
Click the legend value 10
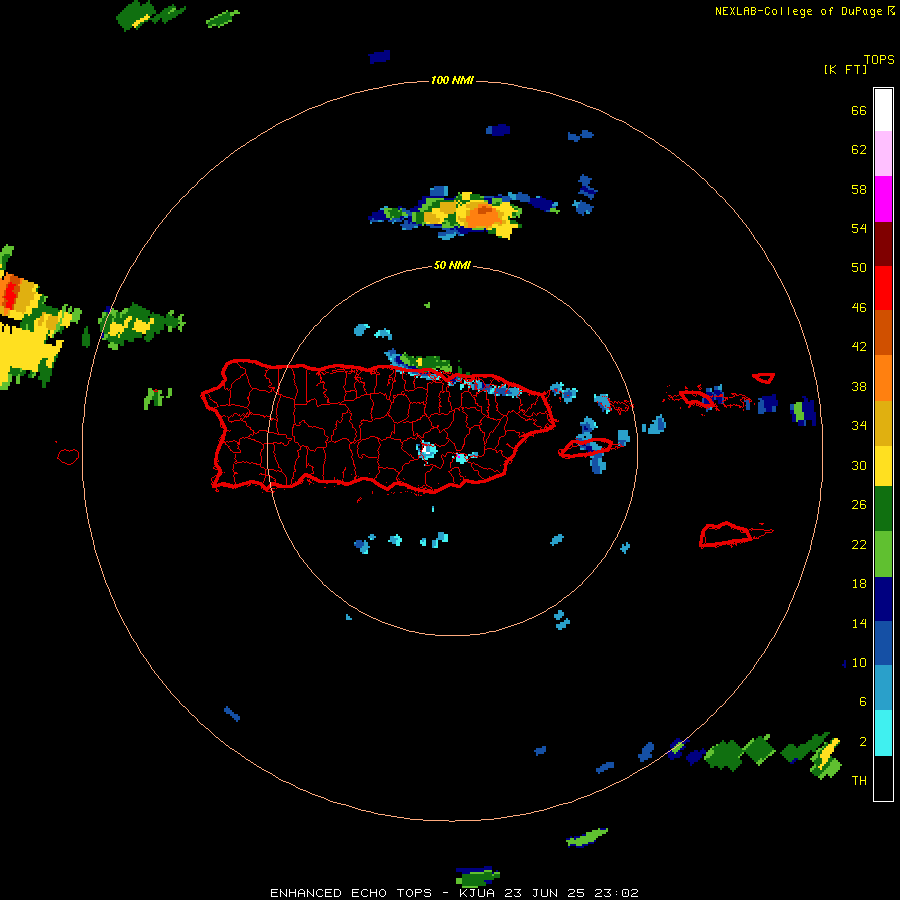point(859,663)
